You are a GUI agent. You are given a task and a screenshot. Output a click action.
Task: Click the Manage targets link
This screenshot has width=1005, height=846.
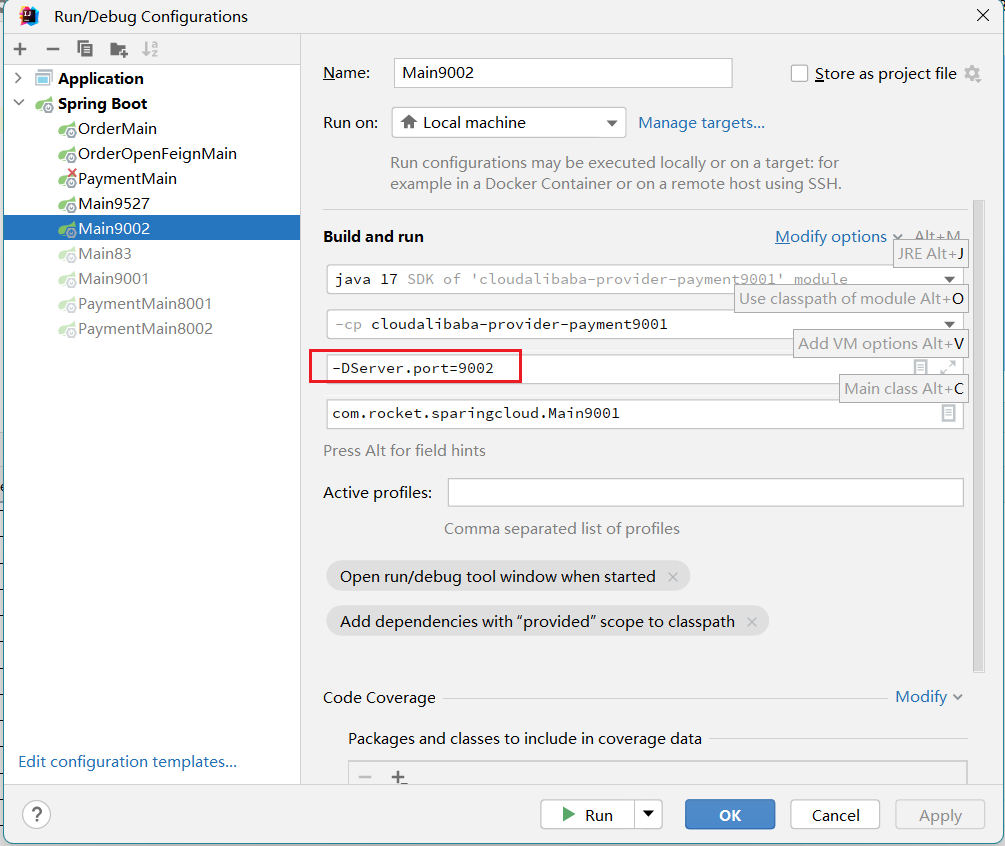(x=701, y=123)
